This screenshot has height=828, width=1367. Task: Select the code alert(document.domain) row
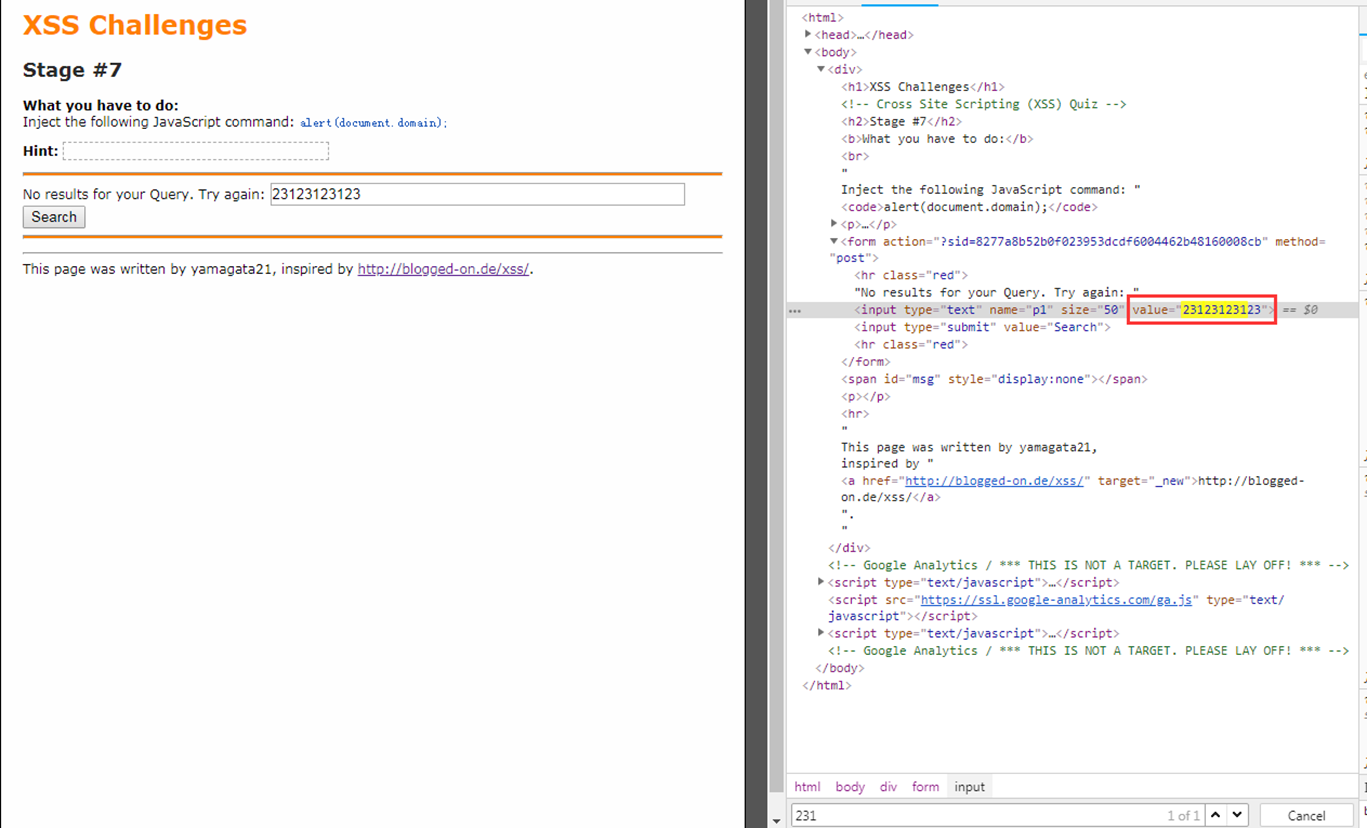click(x=969, y=207)
